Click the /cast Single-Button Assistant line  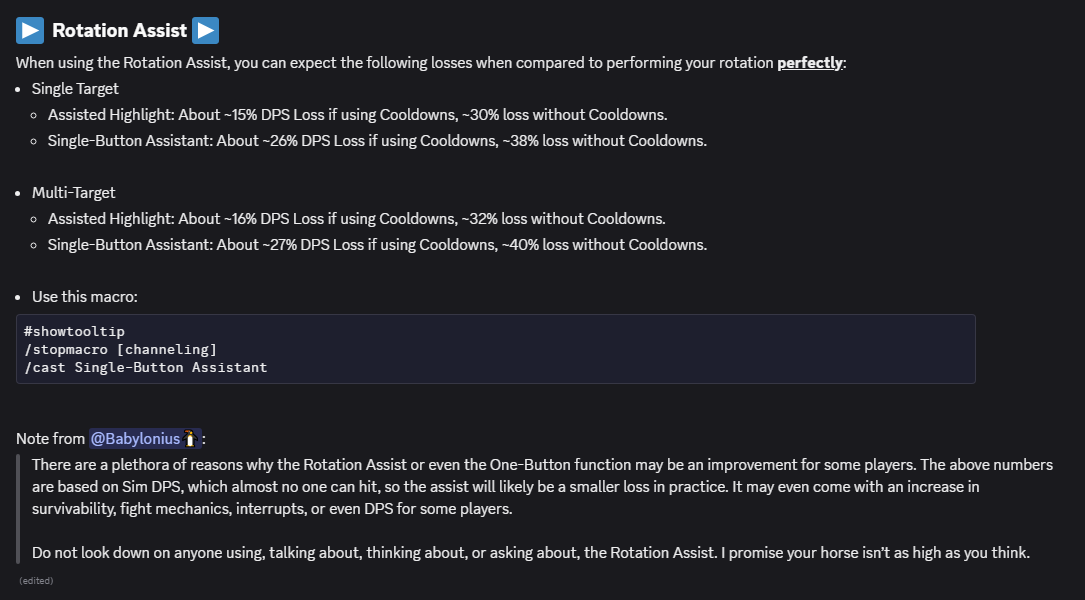(145, 367)
